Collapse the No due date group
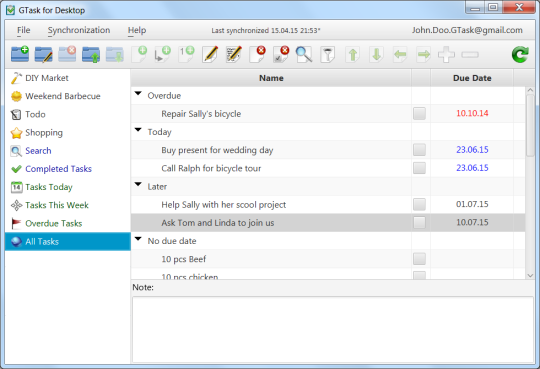This screenshot has height=369, width=540. pos(138,239)
